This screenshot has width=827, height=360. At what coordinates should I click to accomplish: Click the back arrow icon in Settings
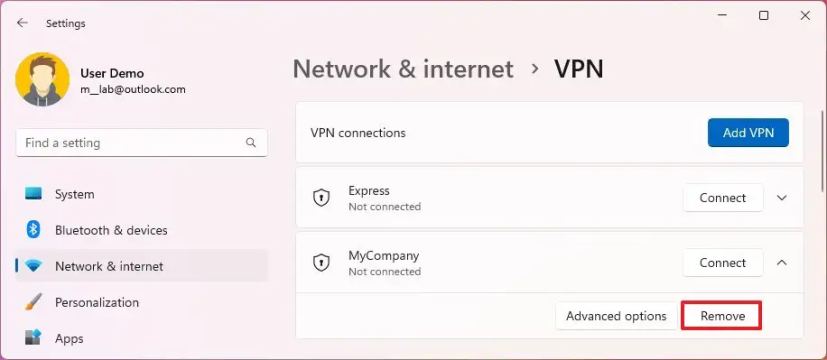click(22, 23)
